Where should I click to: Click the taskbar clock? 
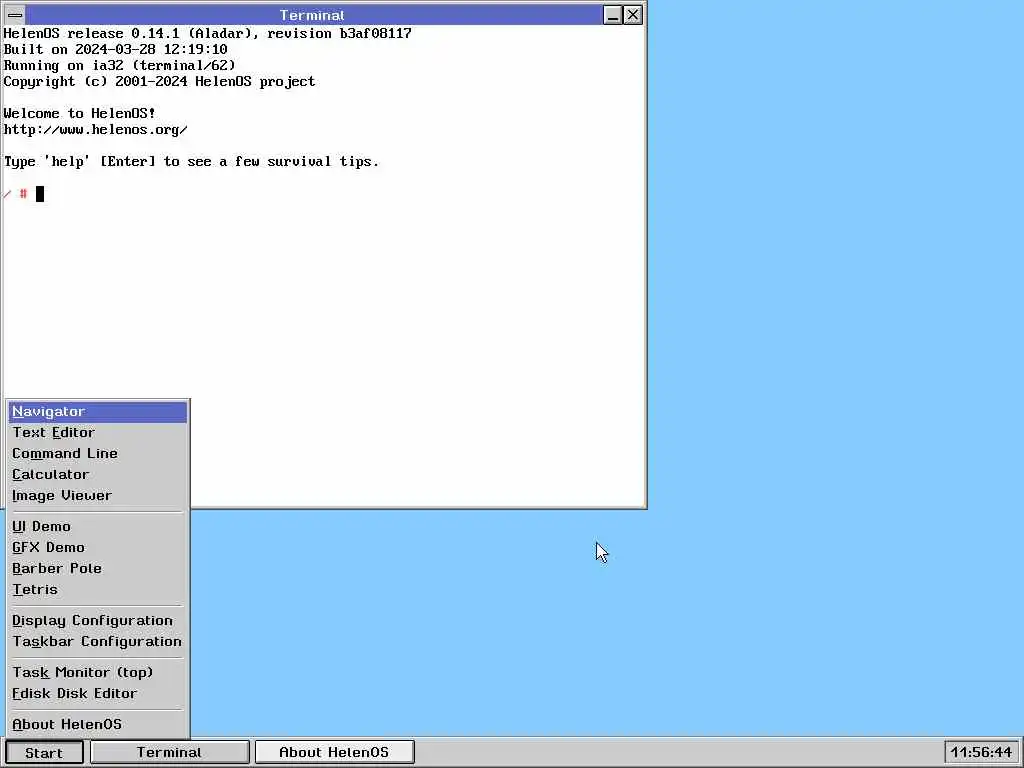(981, 752)
